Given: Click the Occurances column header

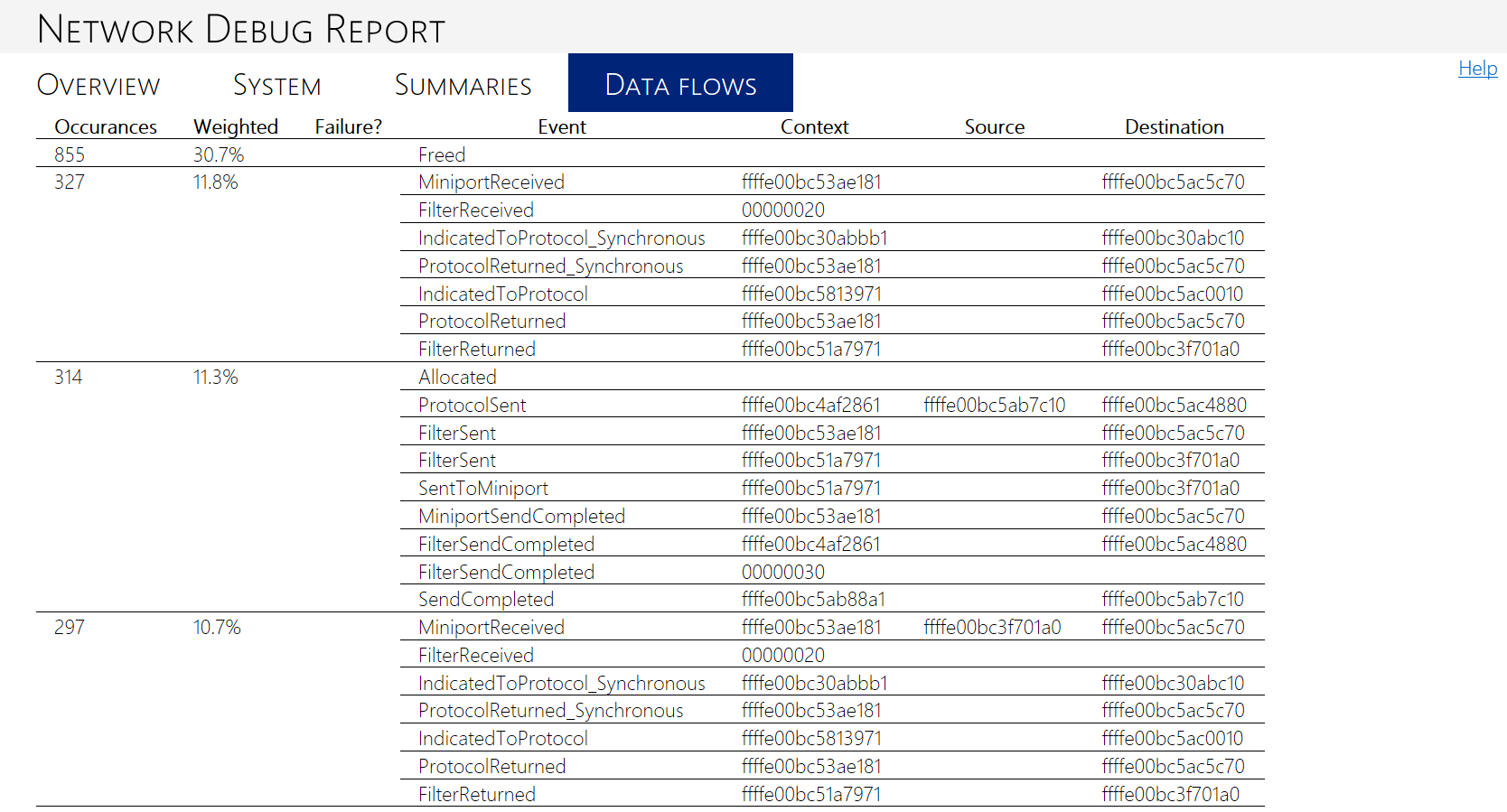Looking at the screenshot, I should 106,126.
